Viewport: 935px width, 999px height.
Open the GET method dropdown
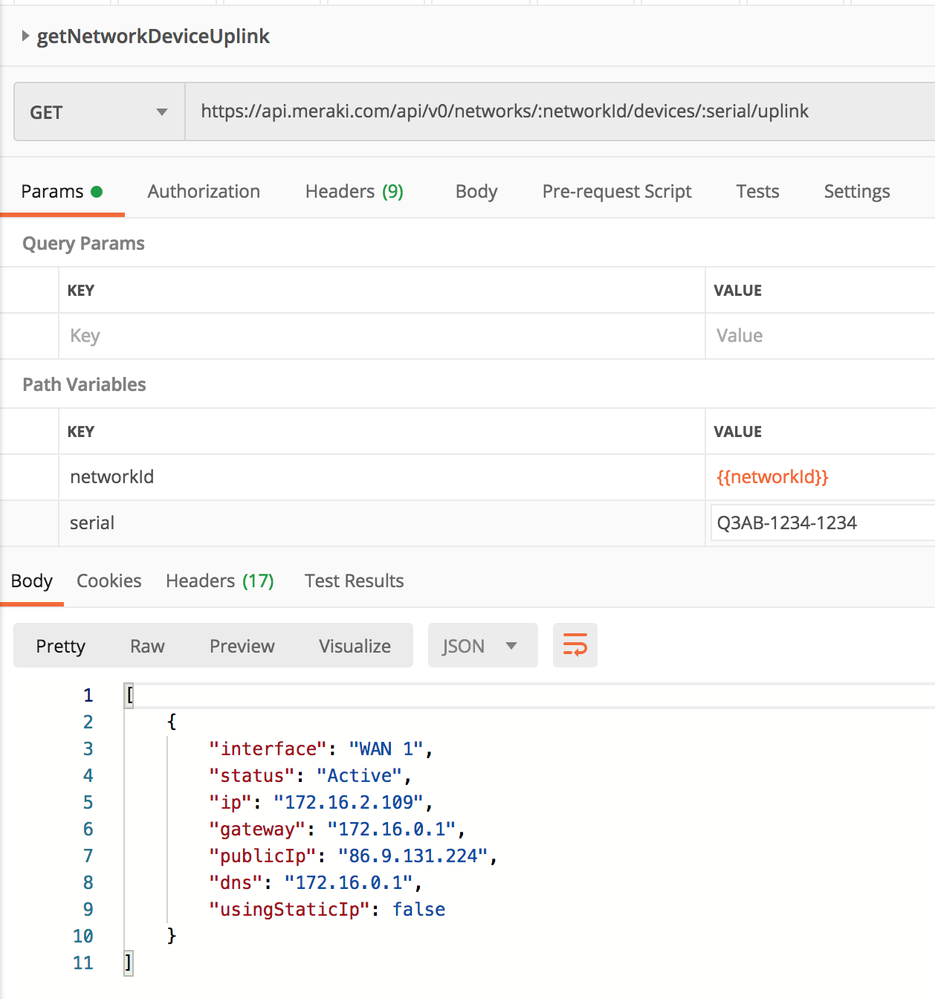[98, 113]
